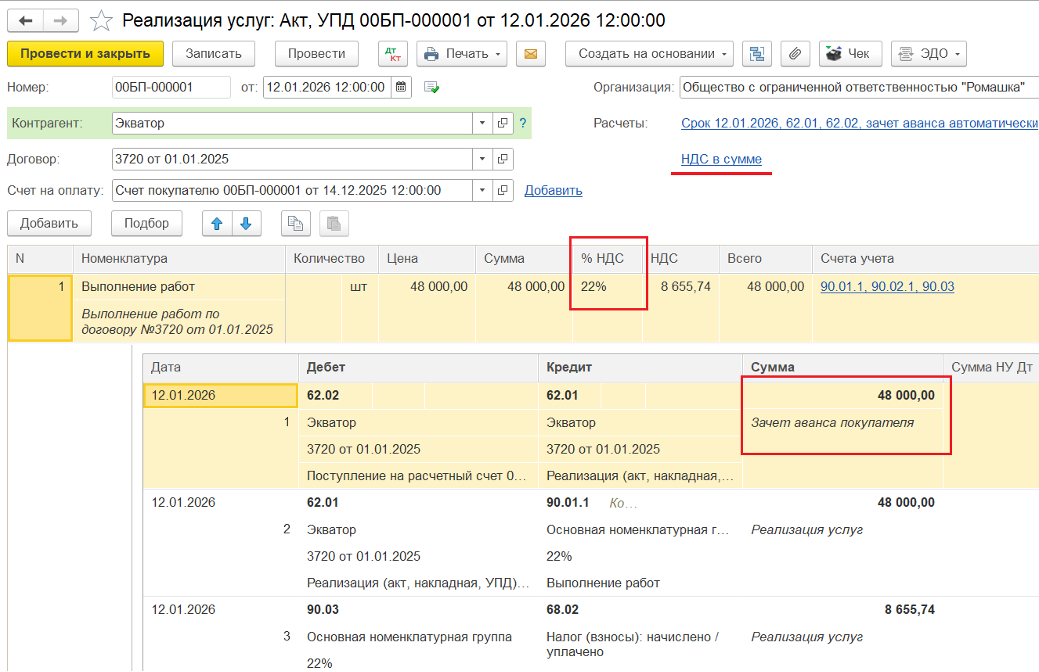1039x672 pixels.
Task: Click the Номер input field
Action: point(170,87)
